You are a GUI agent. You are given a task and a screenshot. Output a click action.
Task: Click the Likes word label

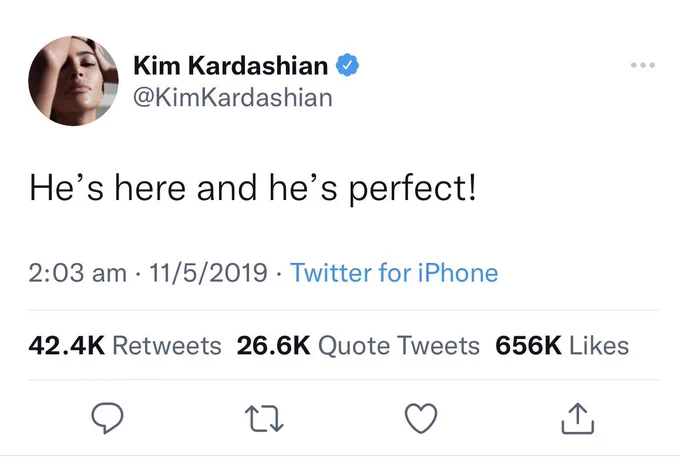599,346
